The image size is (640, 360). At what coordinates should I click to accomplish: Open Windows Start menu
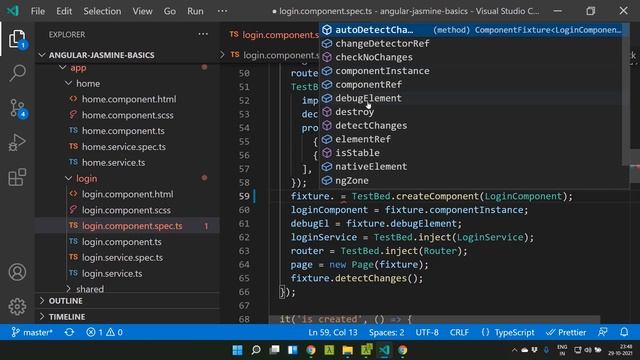coord(237,350)
